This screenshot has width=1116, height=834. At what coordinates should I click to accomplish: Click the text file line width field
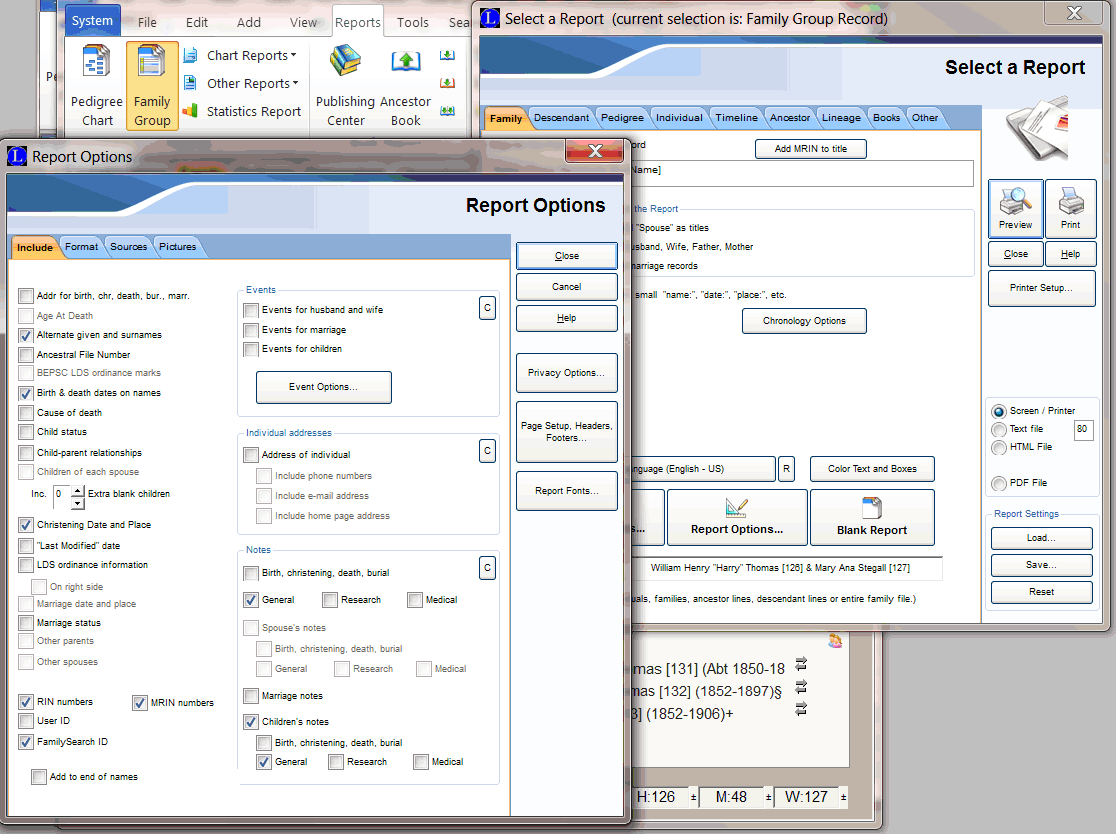pos(1083,430)
